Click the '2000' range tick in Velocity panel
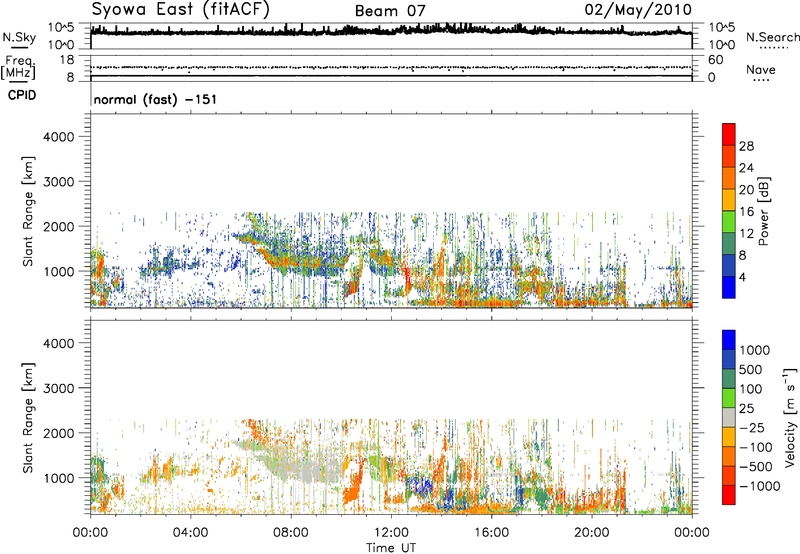This screenshot has height=554, width=800. [x=59, y=433]
